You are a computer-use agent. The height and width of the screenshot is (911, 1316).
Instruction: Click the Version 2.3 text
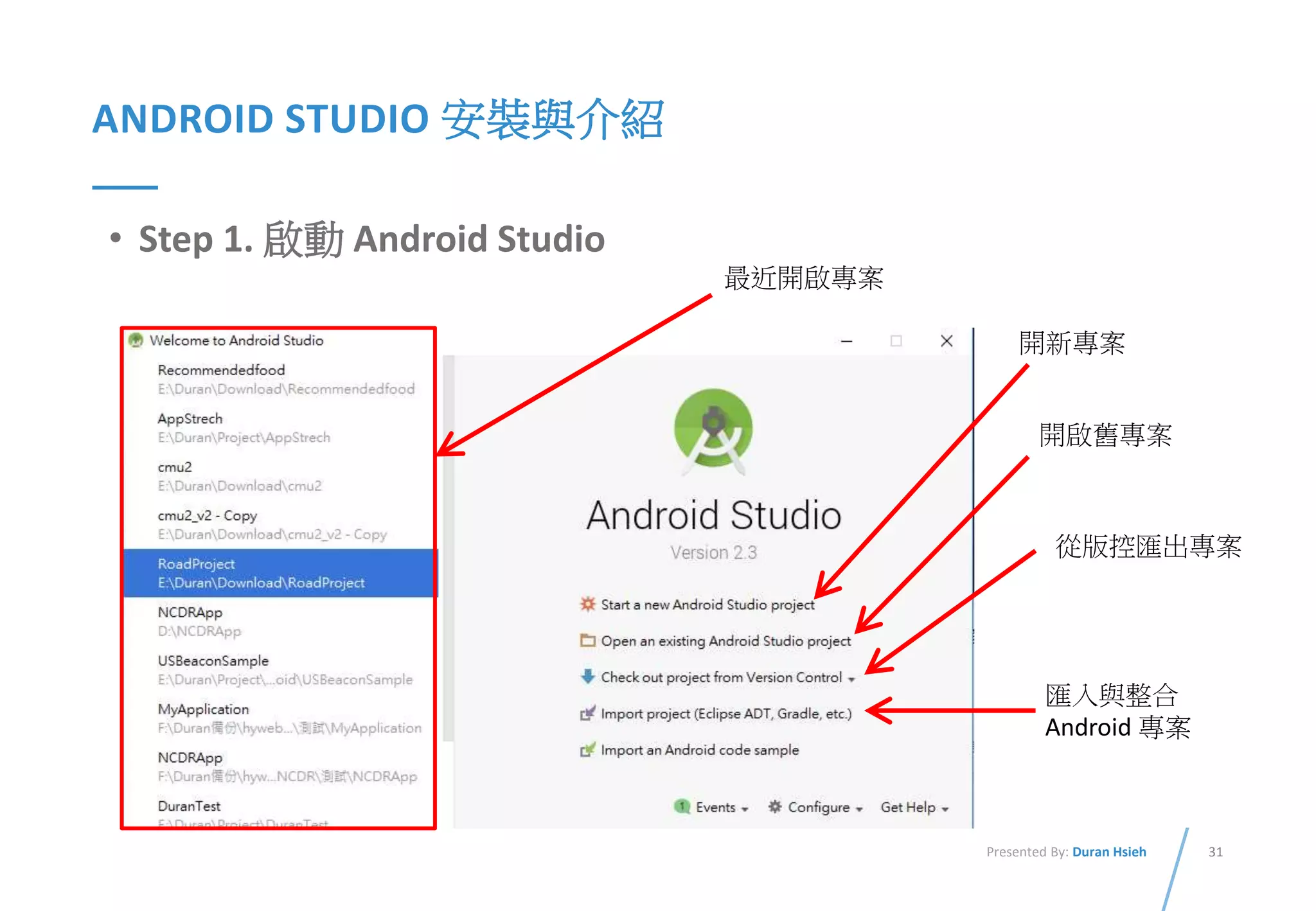[x=713, y=553]
